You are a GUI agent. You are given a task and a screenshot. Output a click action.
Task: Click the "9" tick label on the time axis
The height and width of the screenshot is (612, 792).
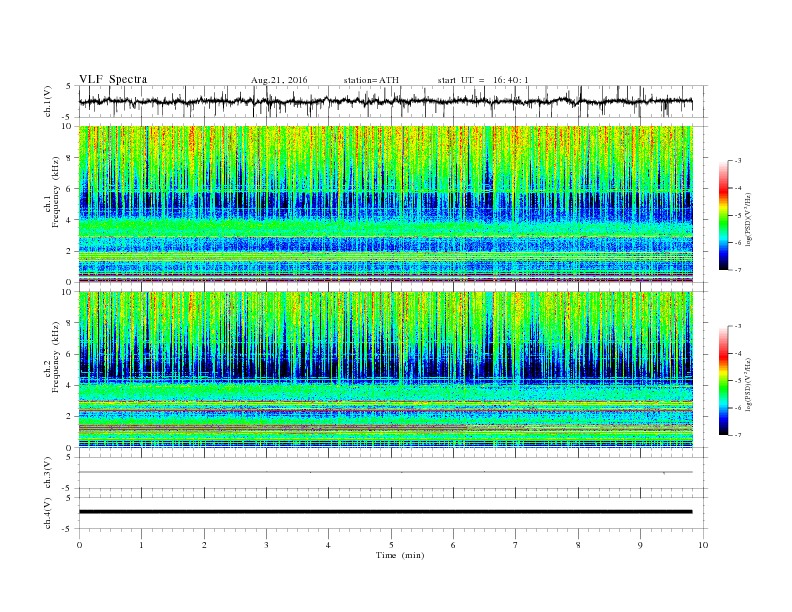640,545
